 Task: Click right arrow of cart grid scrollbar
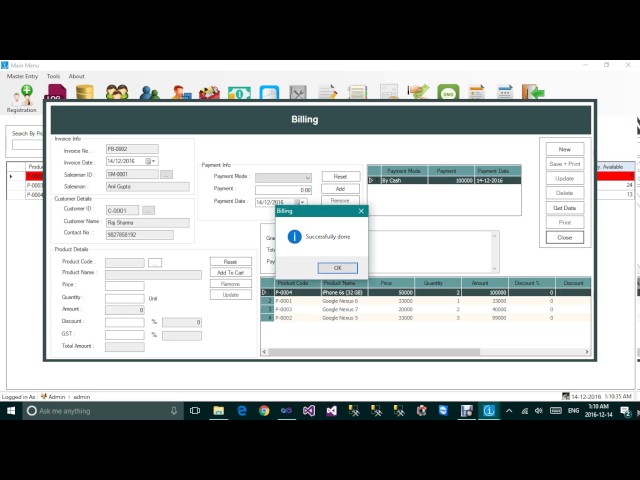pos(587,352)
